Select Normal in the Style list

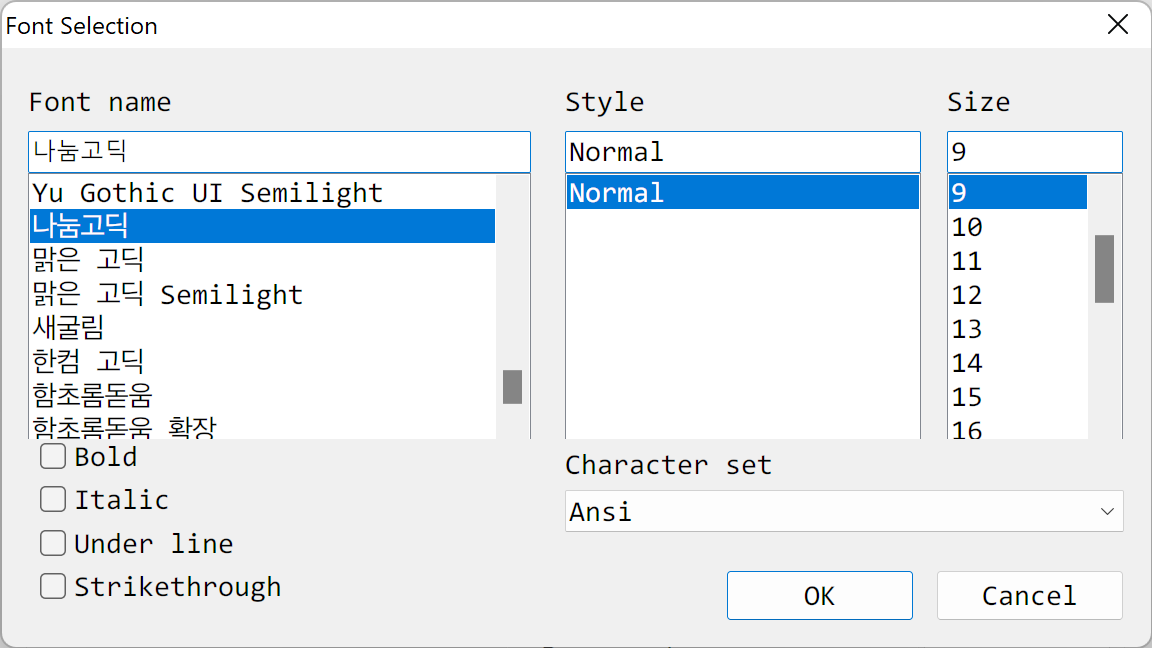coord(743,192)
